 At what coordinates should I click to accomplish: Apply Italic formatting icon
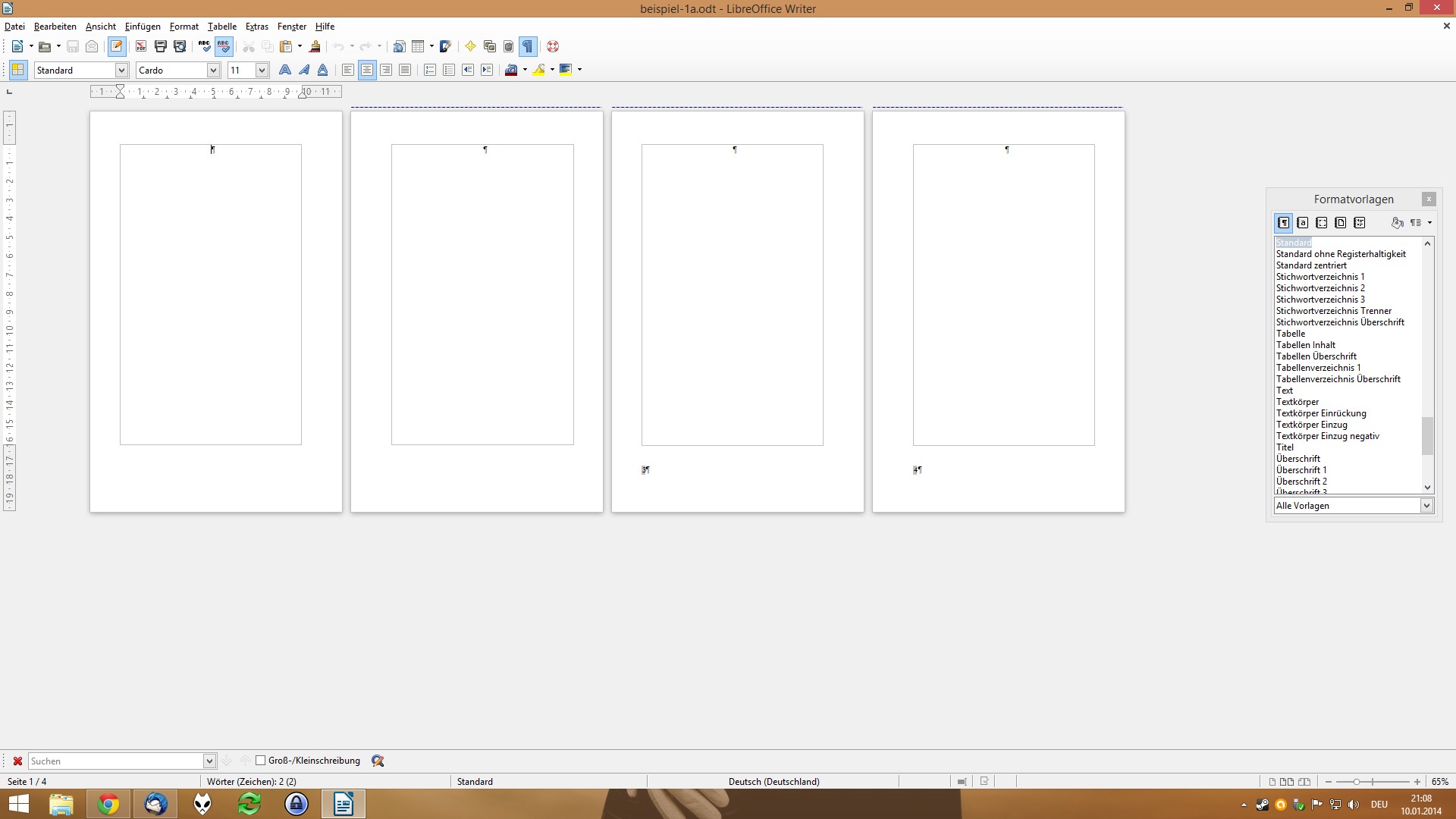click(x=304, y=70)
